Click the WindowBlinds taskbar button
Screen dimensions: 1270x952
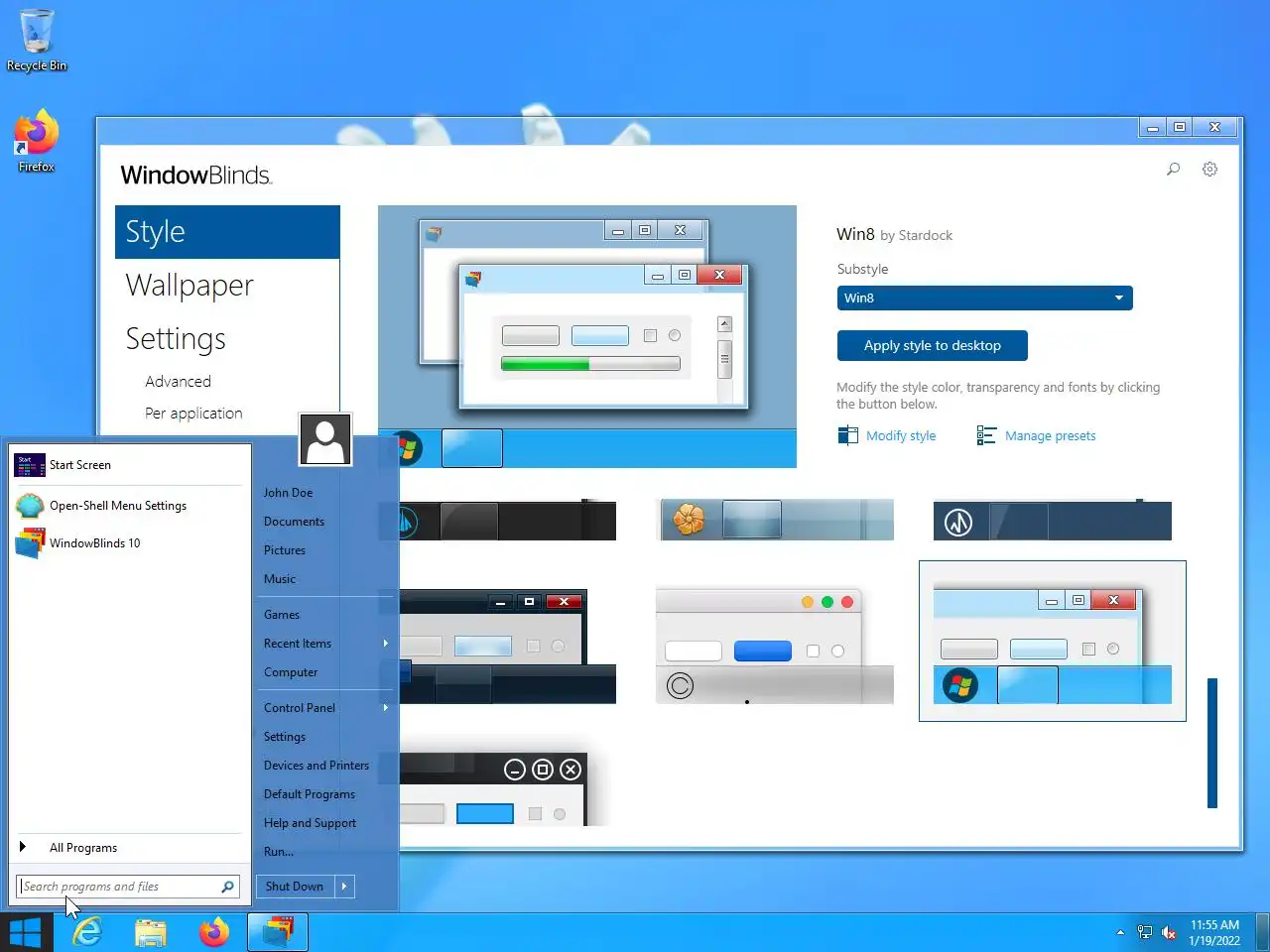pos(278,932)
